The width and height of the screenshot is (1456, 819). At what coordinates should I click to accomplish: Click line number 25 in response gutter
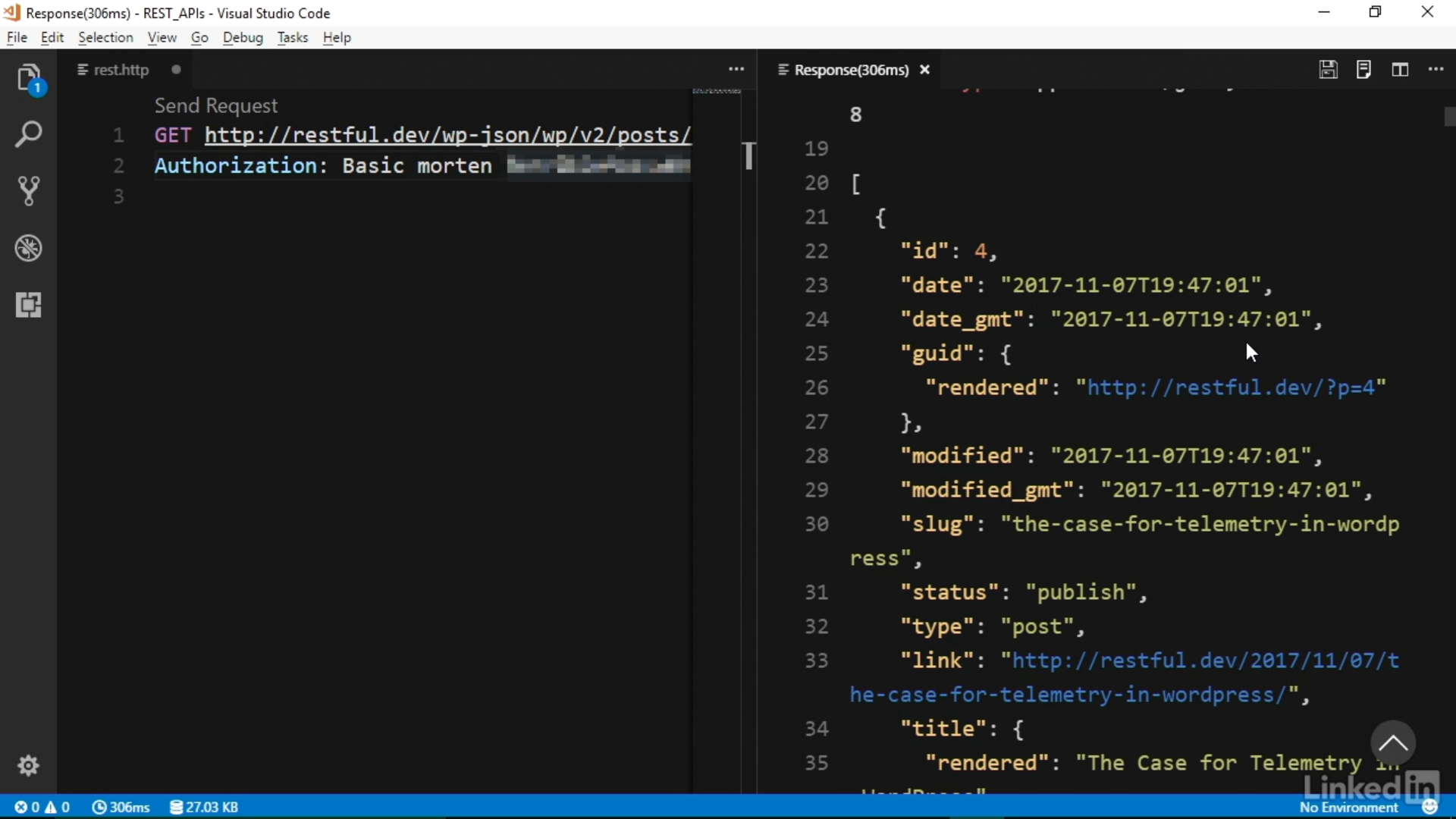click(816, 353)
